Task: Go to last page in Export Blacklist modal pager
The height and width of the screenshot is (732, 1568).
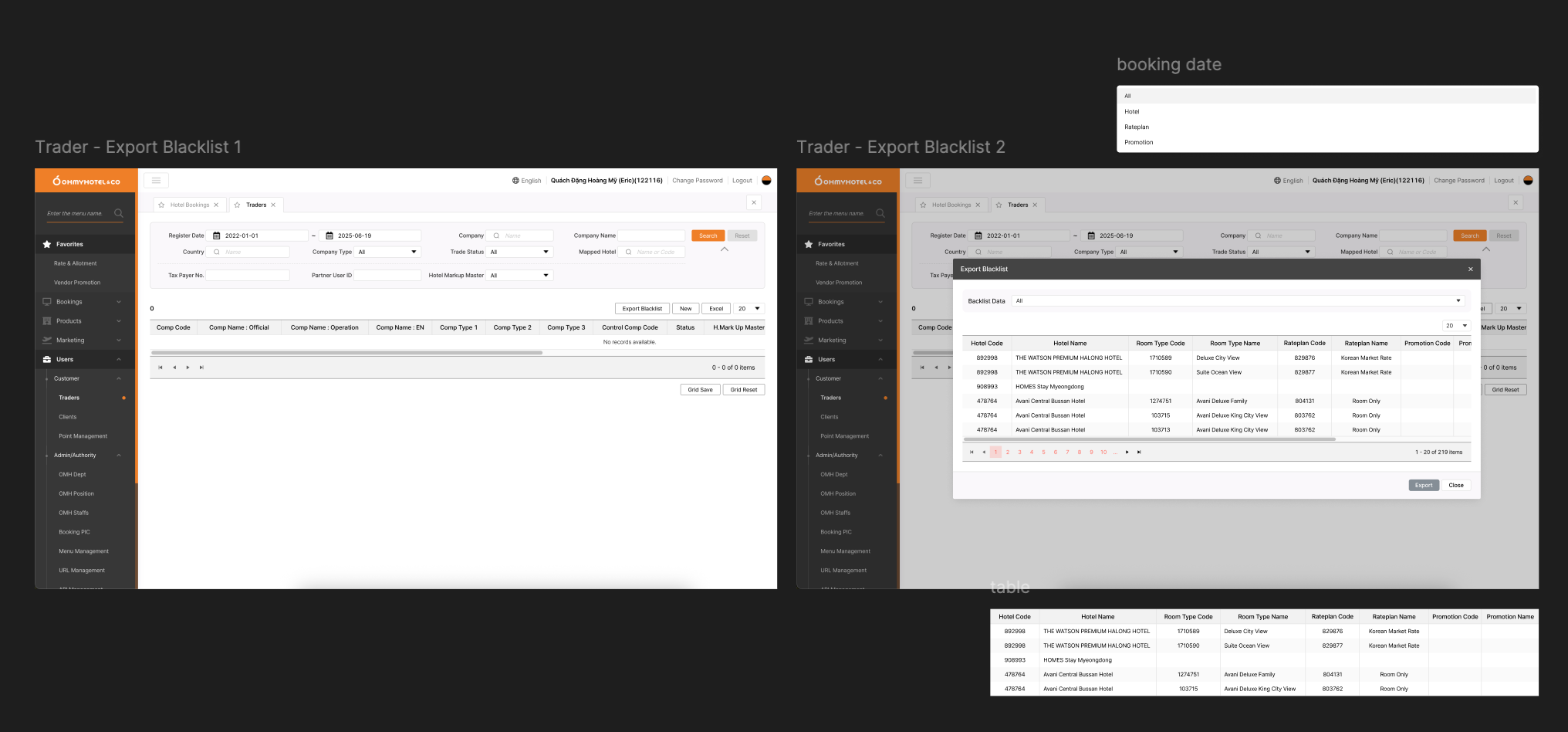Action: click(1139, 452)
